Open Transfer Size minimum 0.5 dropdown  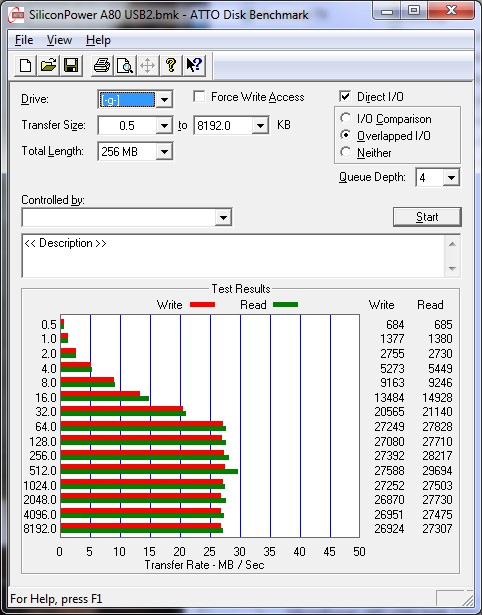(164, 126)
